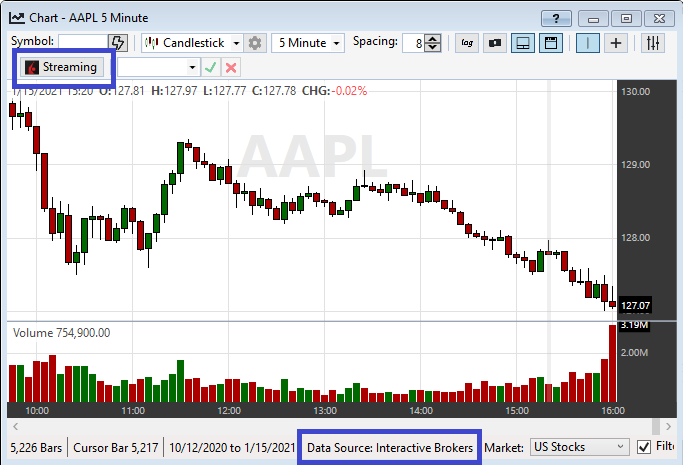Click the 2.00M volume axis label
683x465 pixels.
634,352
